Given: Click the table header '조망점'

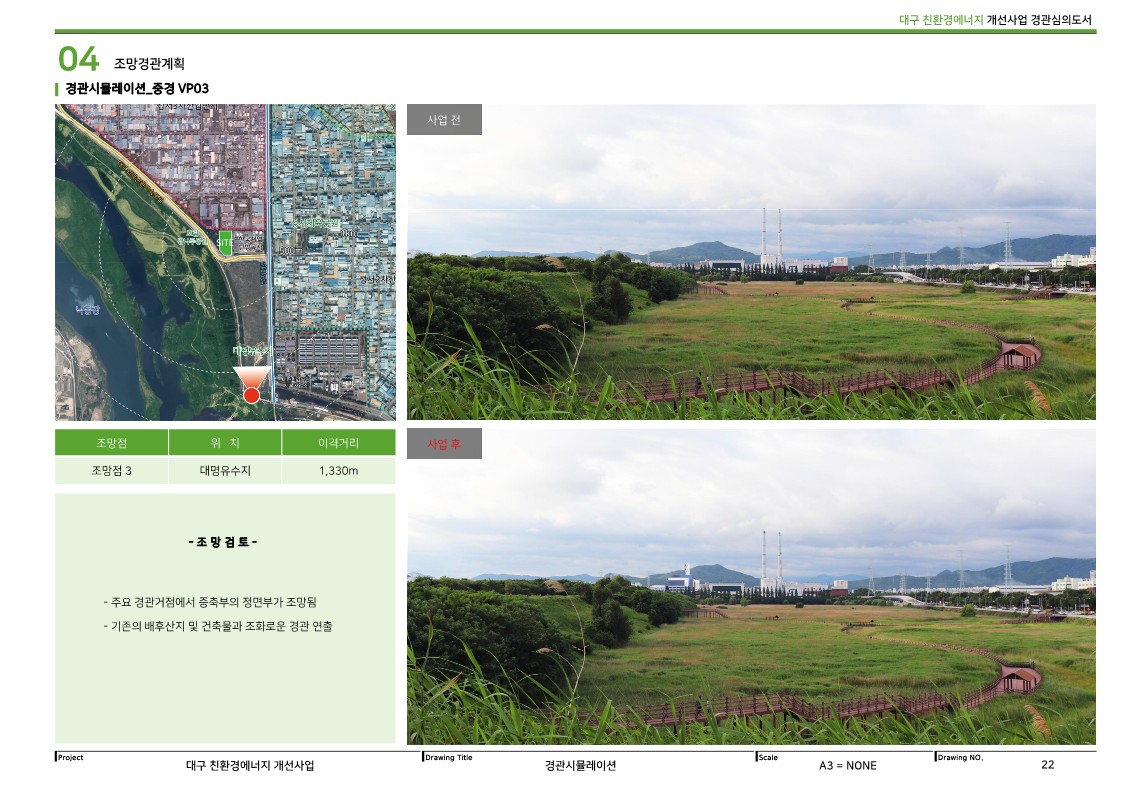Looking at the screenshot, I should (112, 443).
